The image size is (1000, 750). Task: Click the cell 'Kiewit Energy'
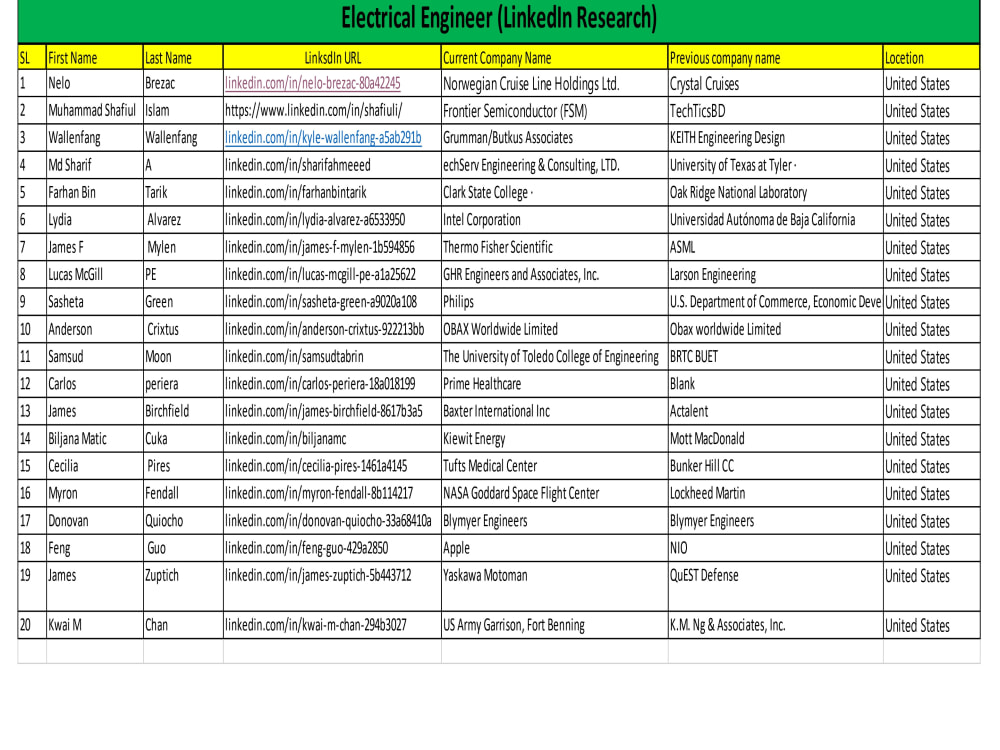click(554, 439)
